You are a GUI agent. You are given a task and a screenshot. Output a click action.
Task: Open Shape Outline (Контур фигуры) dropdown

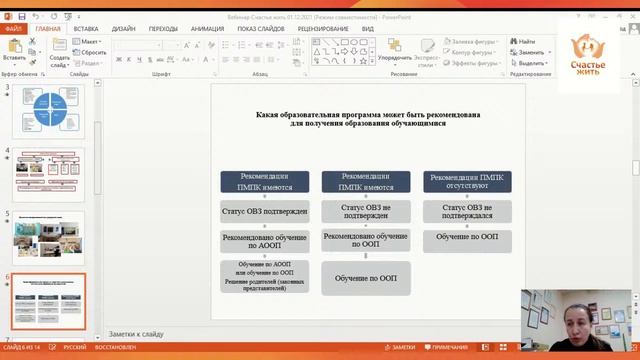[470, 52]
